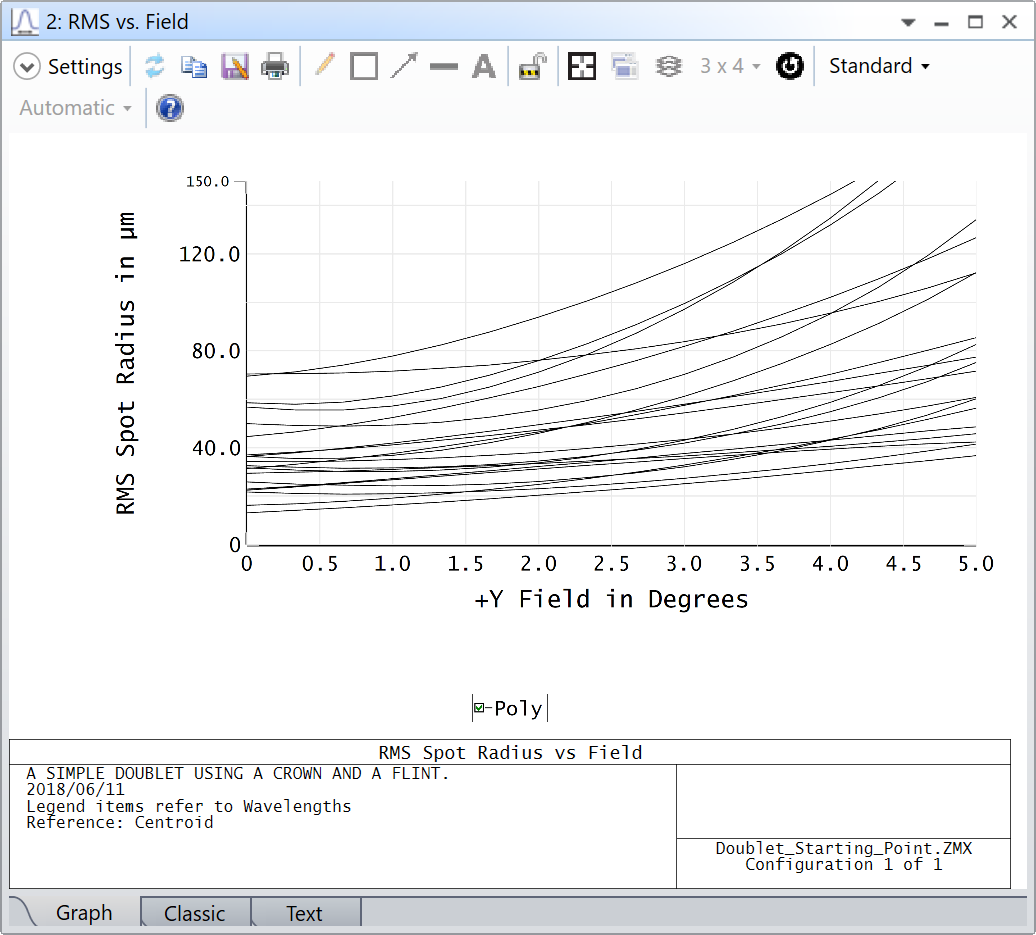This screenshot has height=935, width=1036.
Task: Minimize the RMS vs. Field window
Action: coord(942,22)
